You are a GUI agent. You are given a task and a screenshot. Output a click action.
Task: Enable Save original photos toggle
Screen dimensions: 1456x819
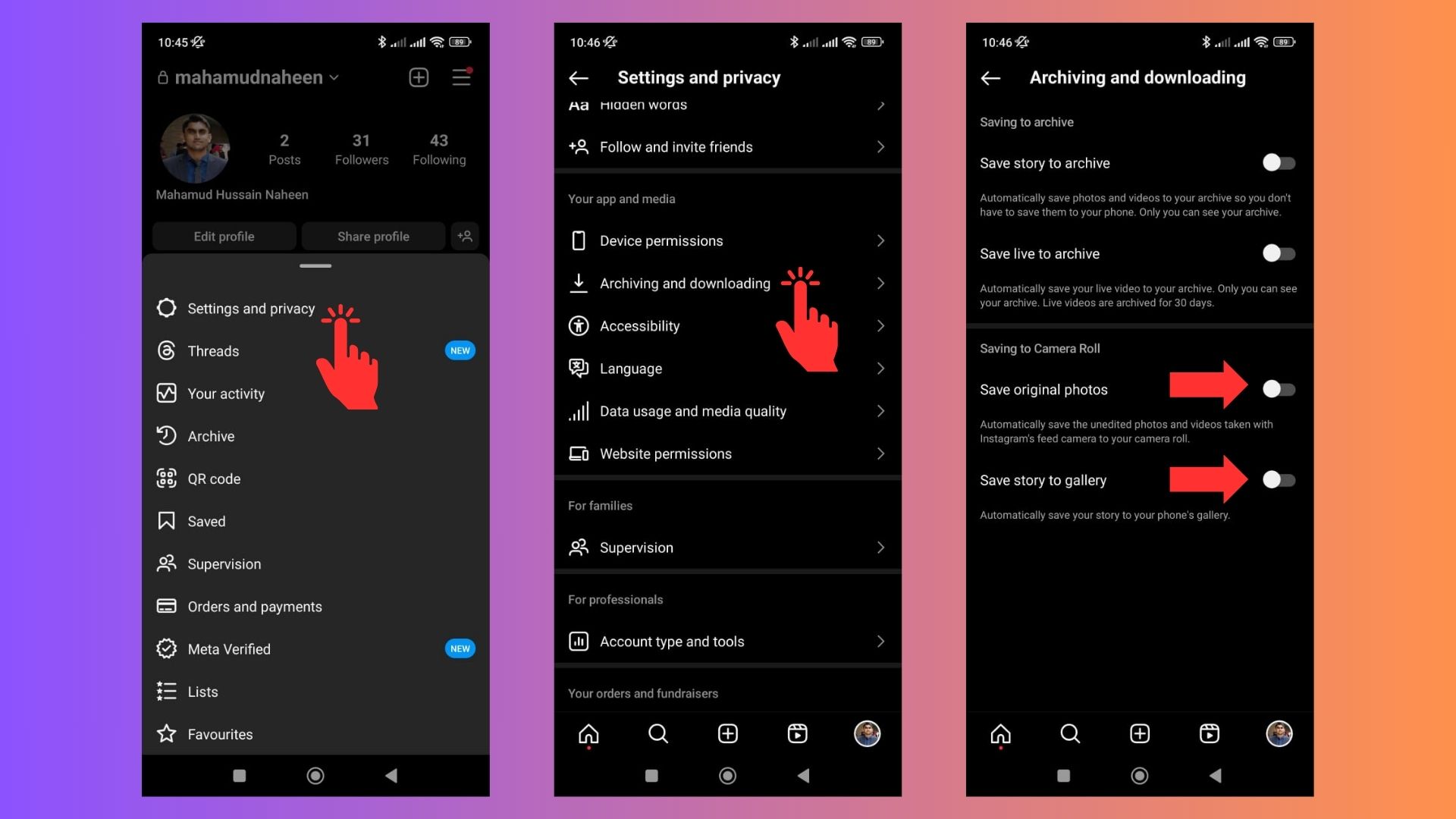1277,389
